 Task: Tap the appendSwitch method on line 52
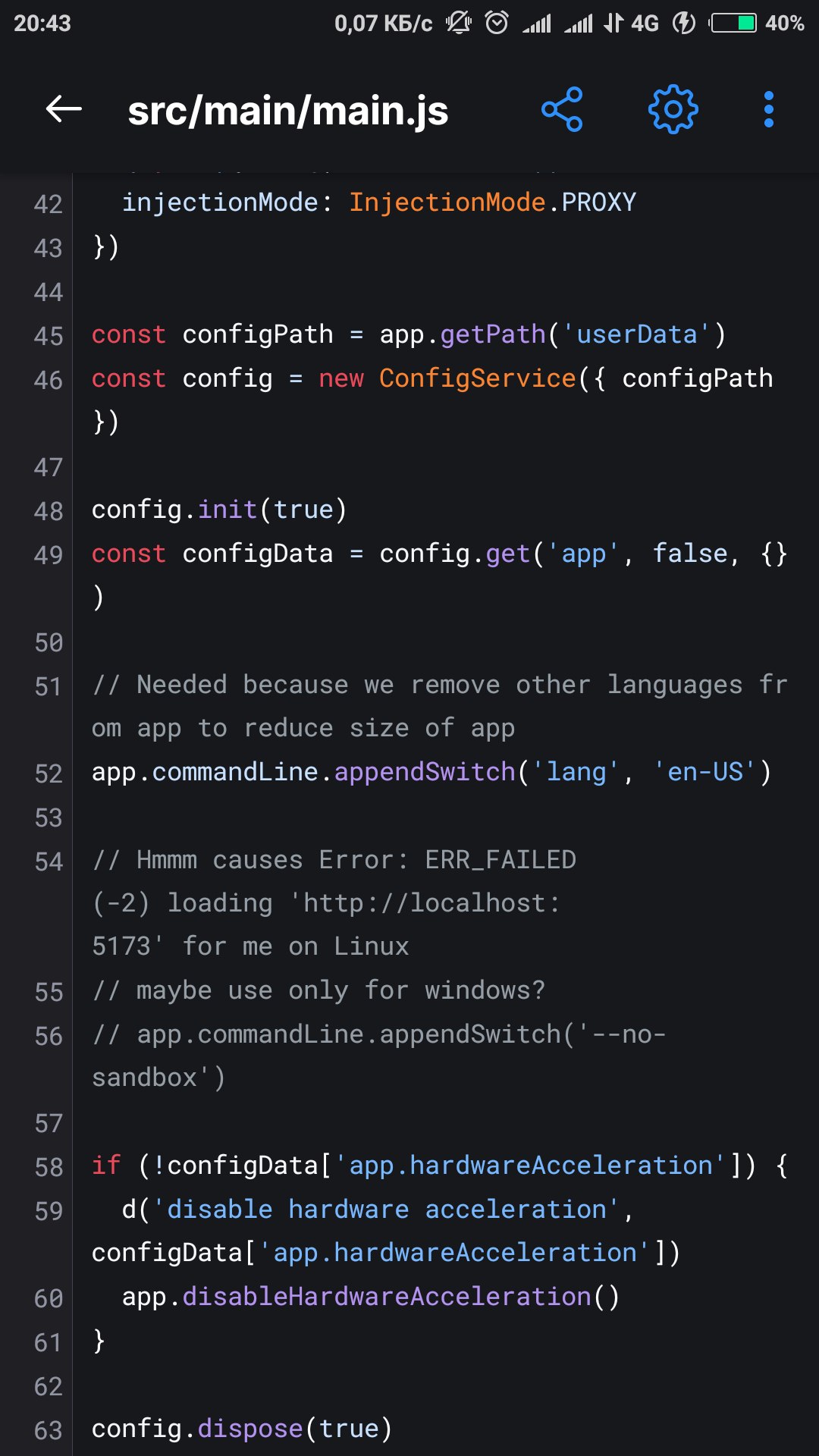pyautogui.click(x=425, y=772)
